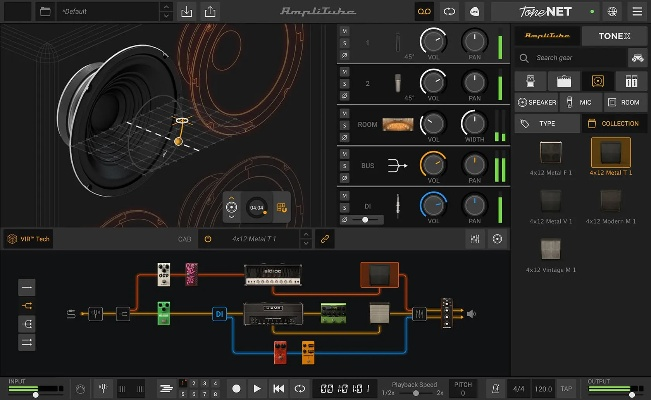This screenshot has height=400, width=651.
Task: Select the amp gear category icon
Action: [564, 80]
